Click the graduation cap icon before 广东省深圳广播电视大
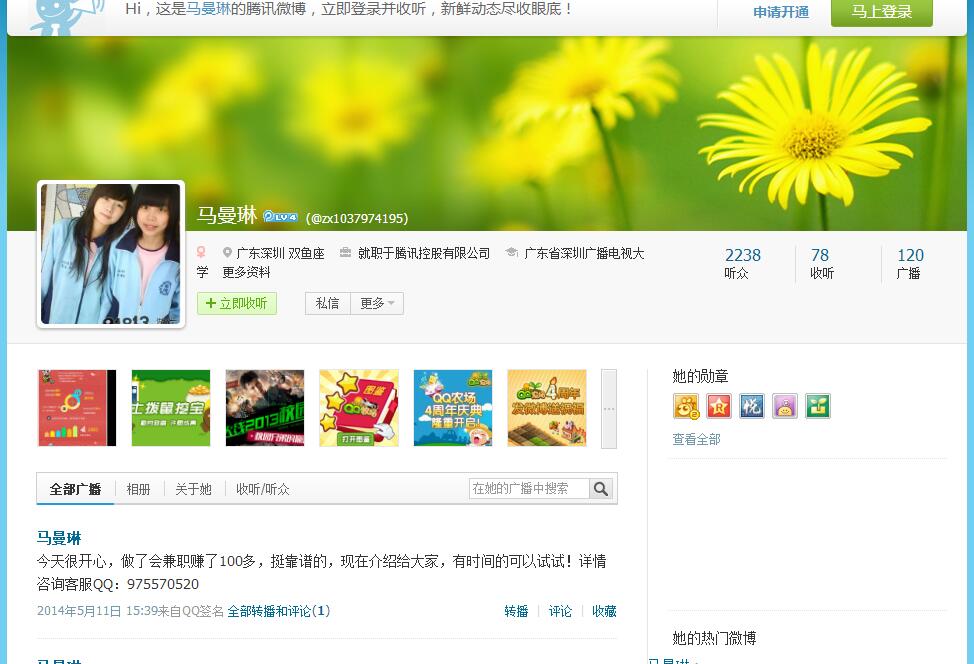974x664 pixels. pos(511,252)
